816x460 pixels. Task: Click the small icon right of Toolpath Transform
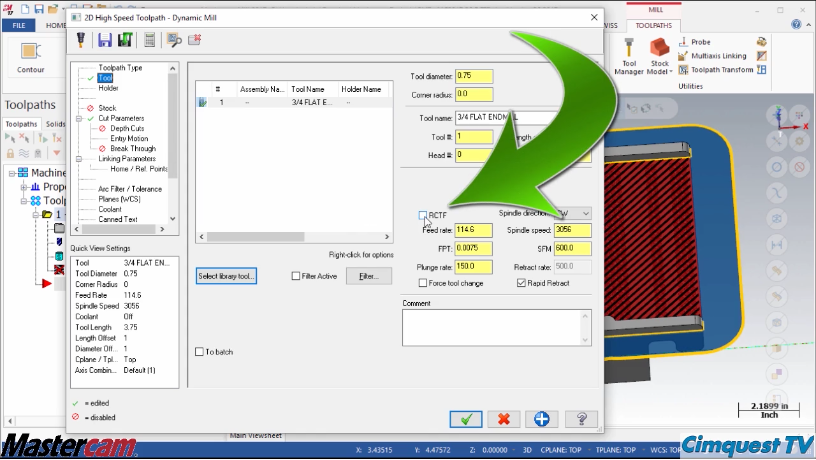[761, 69]
